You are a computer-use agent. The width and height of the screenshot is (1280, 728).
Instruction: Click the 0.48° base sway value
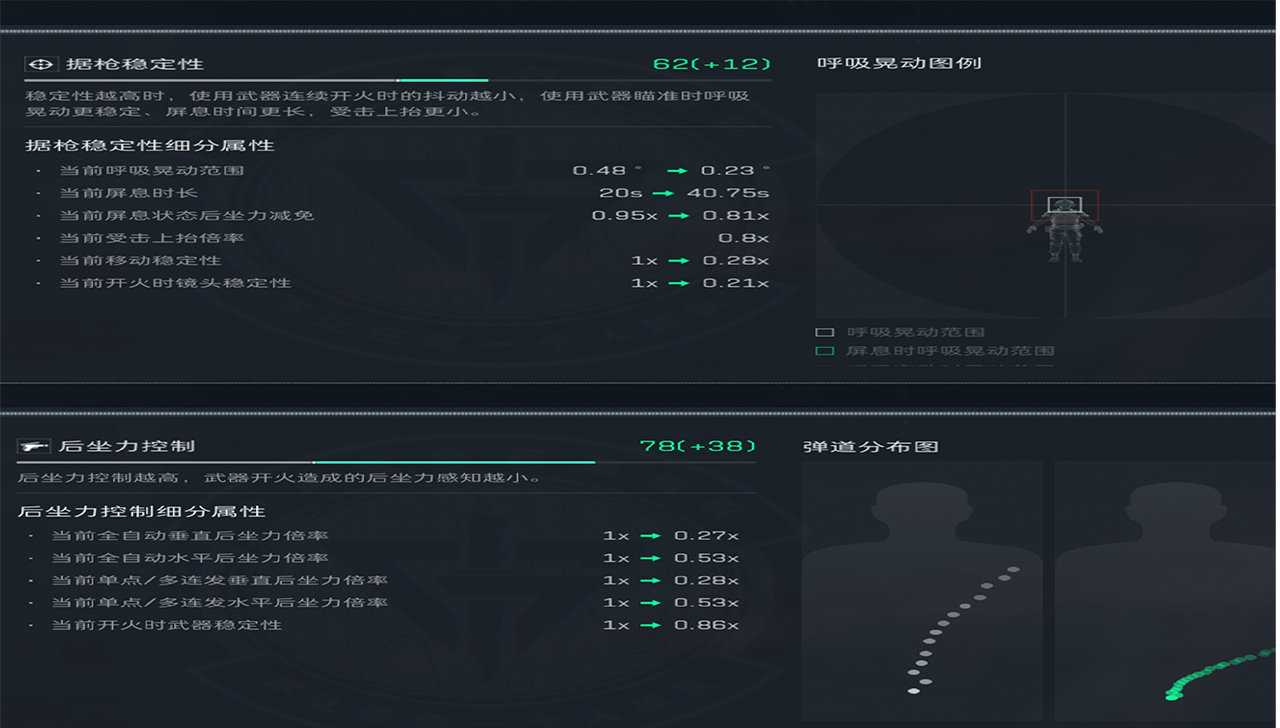coord(607,171)
